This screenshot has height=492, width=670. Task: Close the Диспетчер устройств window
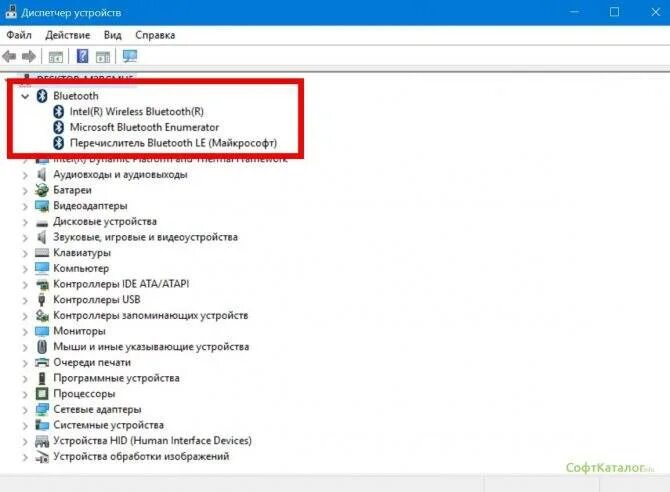point(655,12)
